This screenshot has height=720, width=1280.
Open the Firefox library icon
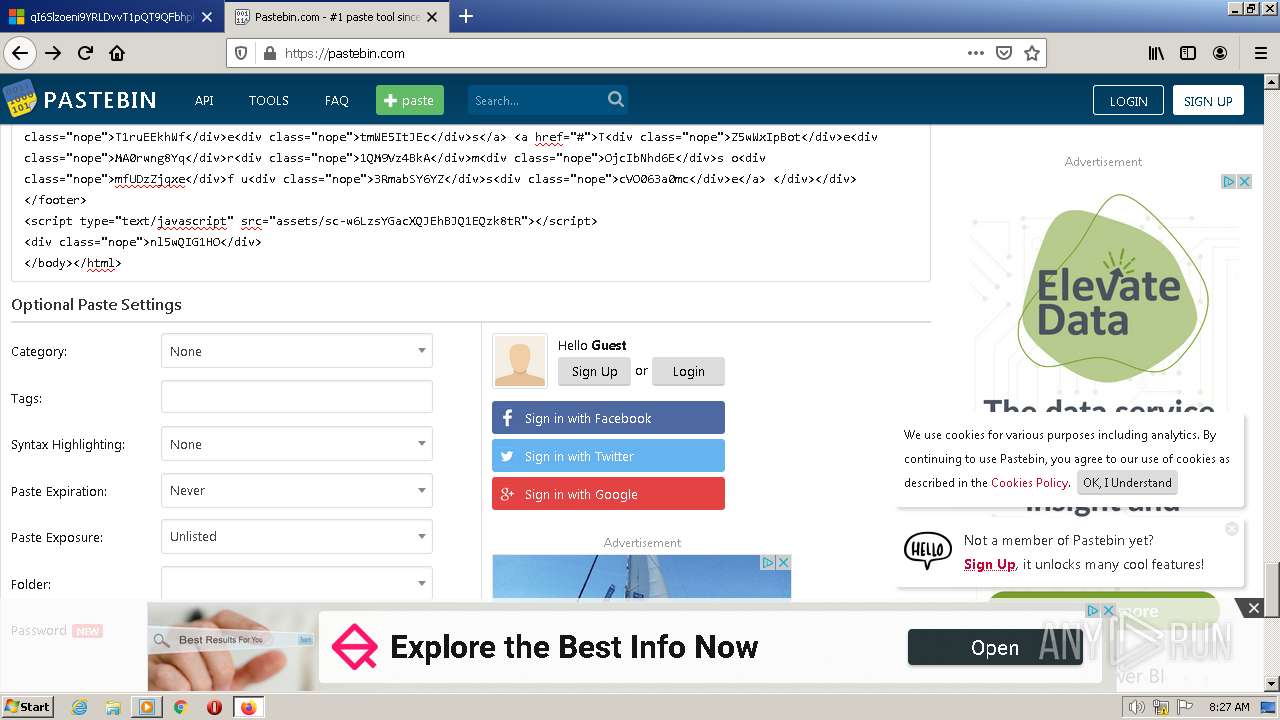tap(1156, 53)
